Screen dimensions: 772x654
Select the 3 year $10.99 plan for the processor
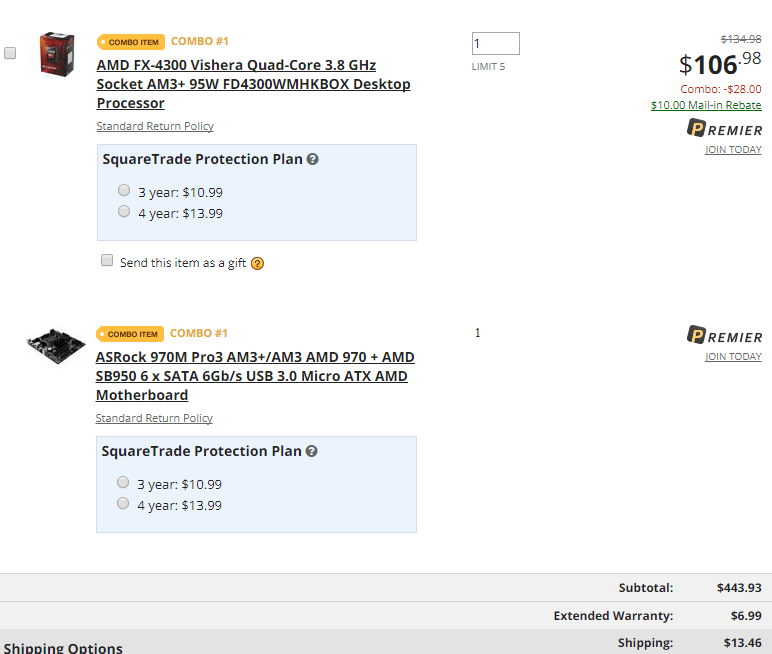tap(124, 190)
